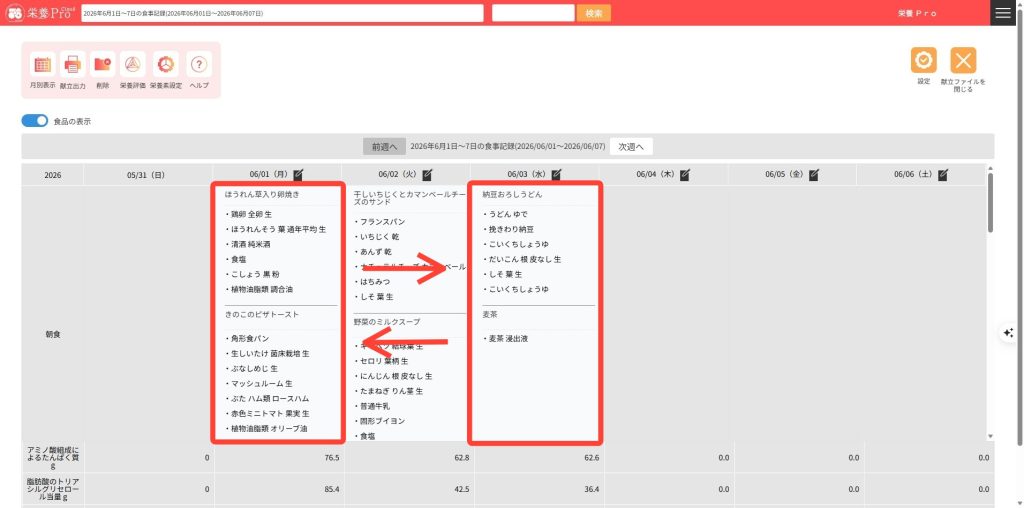
Task: Edit the 06/05 (金) day entry
Action: coord(813,175)
